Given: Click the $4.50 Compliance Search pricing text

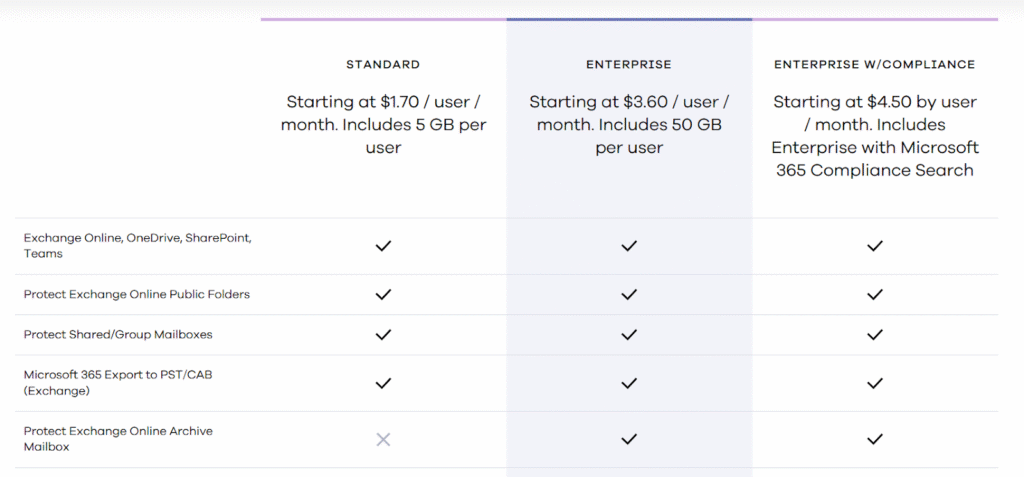Looking at the screenshot, I should tap(875, 136).
